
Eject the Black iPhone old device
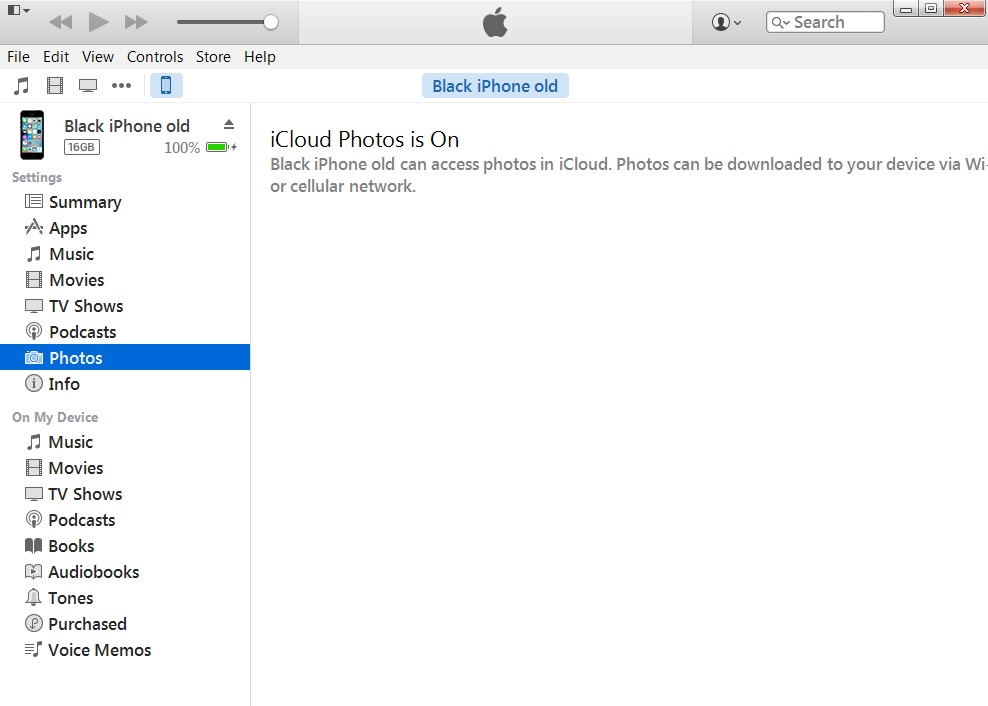[x=229, y=125]
